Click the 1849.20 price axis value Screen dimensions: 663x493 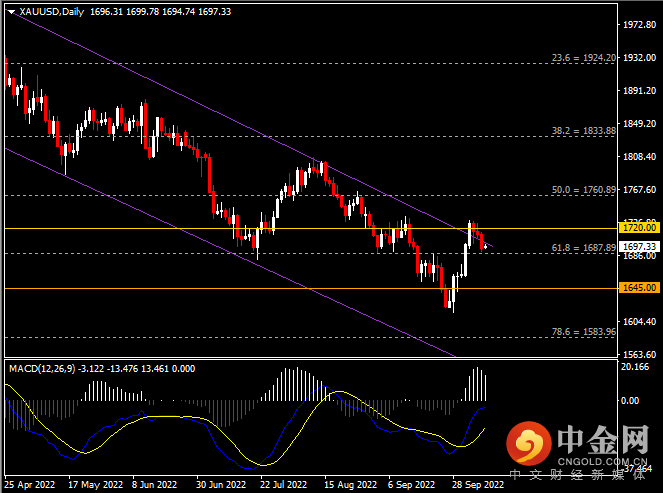pyautogui.click(x=640, y=123)
